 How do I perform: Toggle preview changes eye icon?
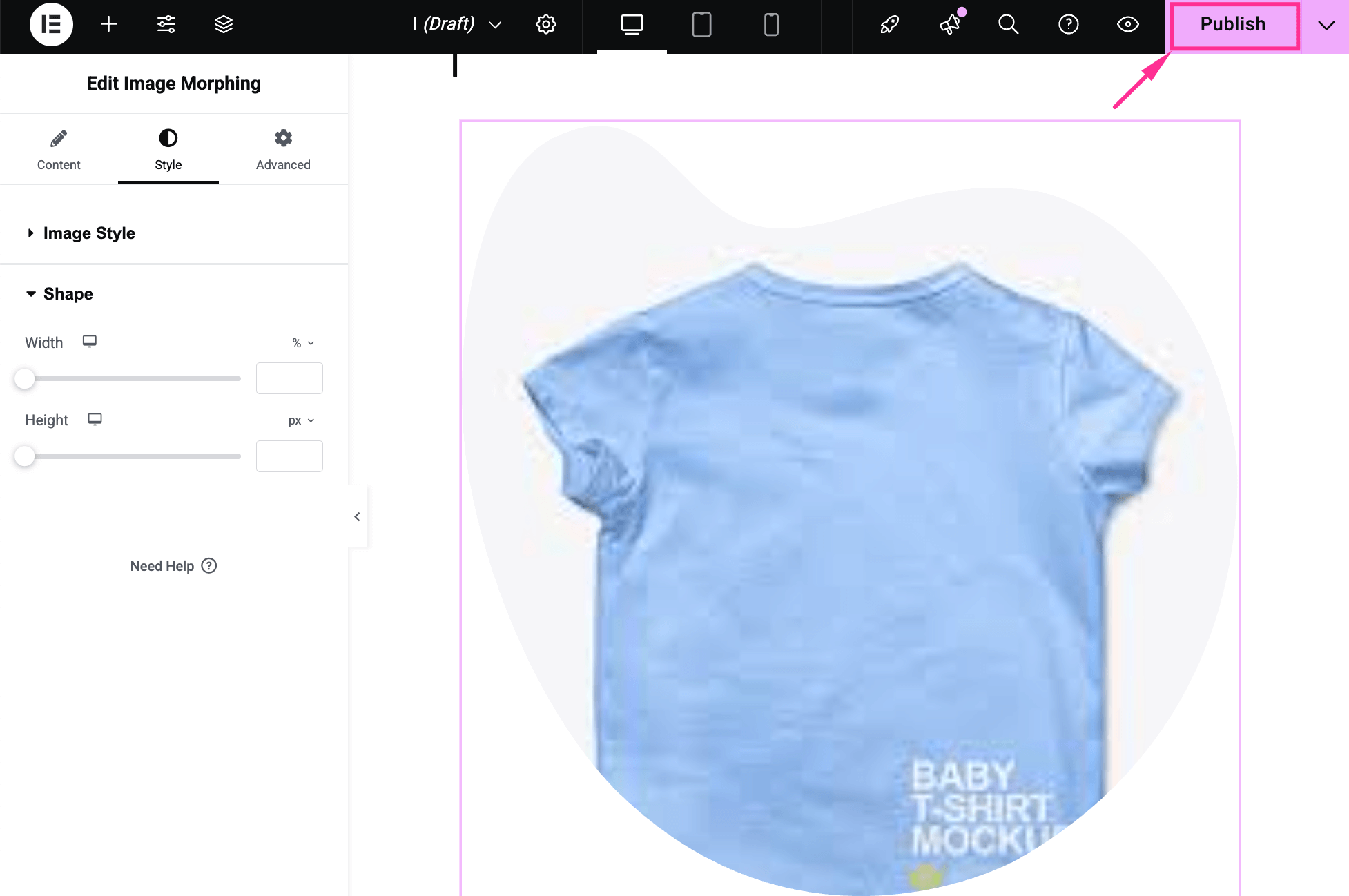coord(1127,25)
